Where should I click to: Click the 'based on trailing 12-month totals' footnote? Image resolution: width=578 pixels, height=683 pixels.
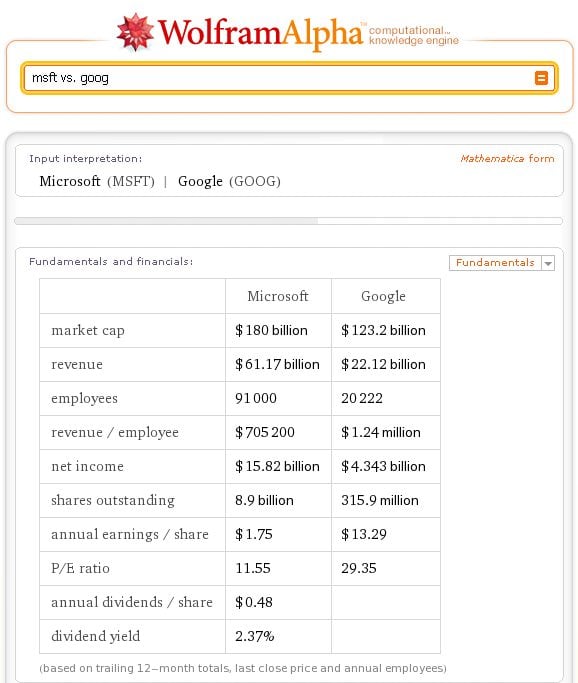(x=243, y=668)
